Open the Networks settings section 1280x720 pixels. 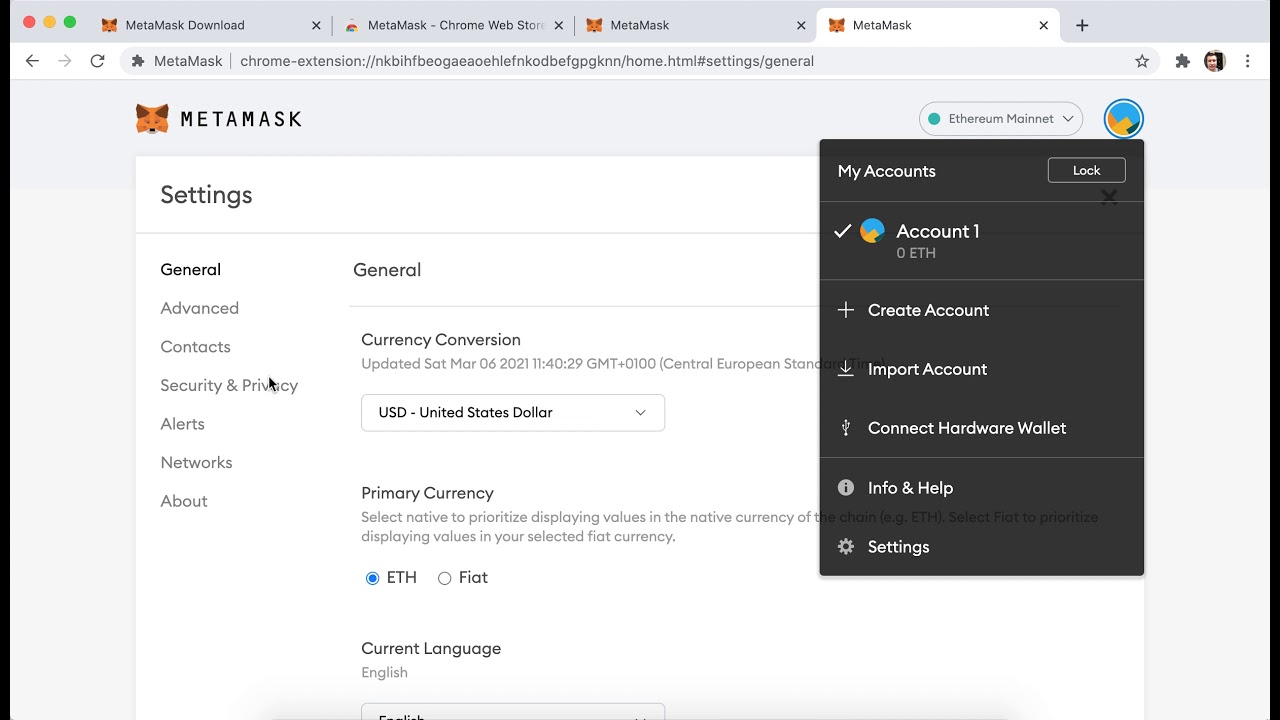point(197,463)
